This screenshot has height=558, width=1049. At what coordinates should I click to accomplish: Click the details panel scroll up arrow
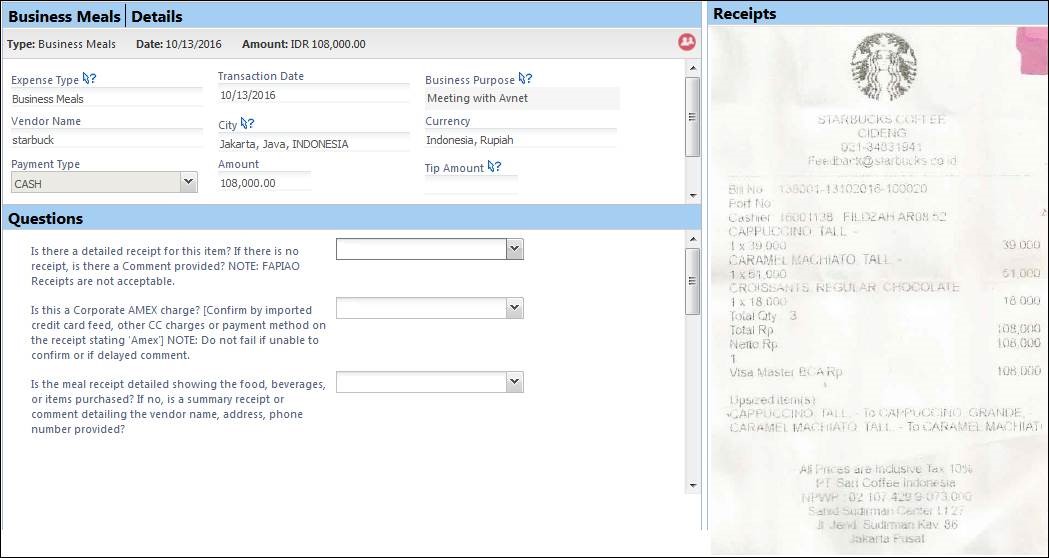(x=692, y=67)
